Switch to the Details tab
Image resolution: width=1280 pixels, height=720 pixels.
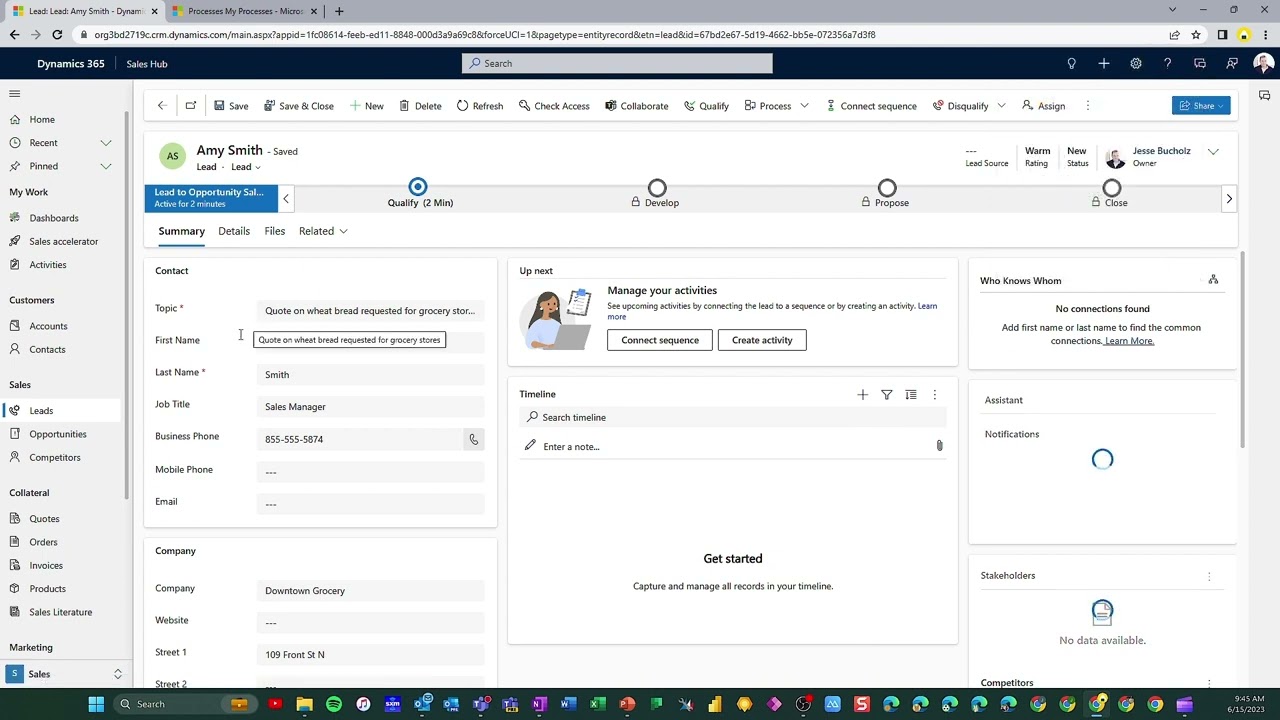(234, 231)
